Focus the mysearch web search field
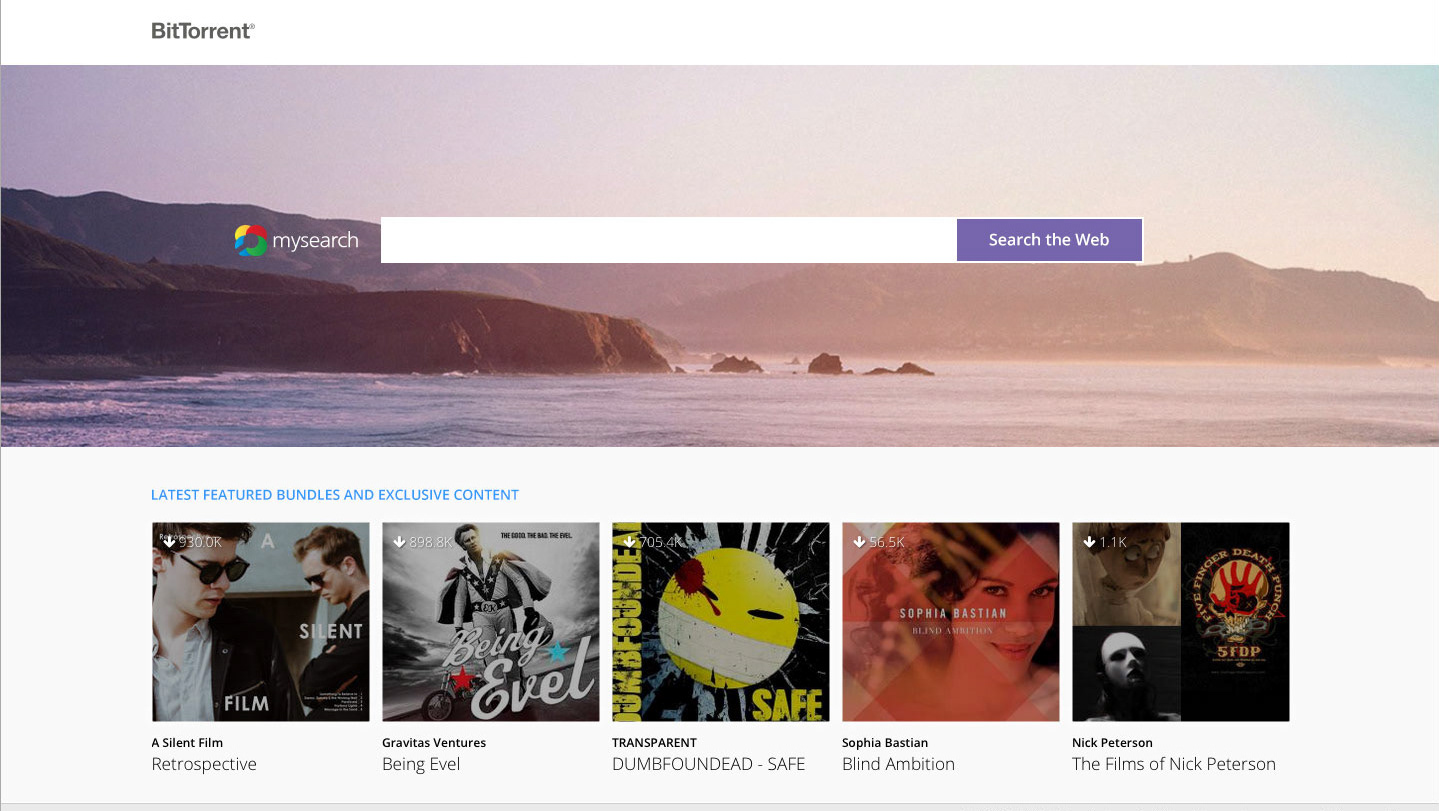Viewport: 1439px width, 811px height. [668, 240]
